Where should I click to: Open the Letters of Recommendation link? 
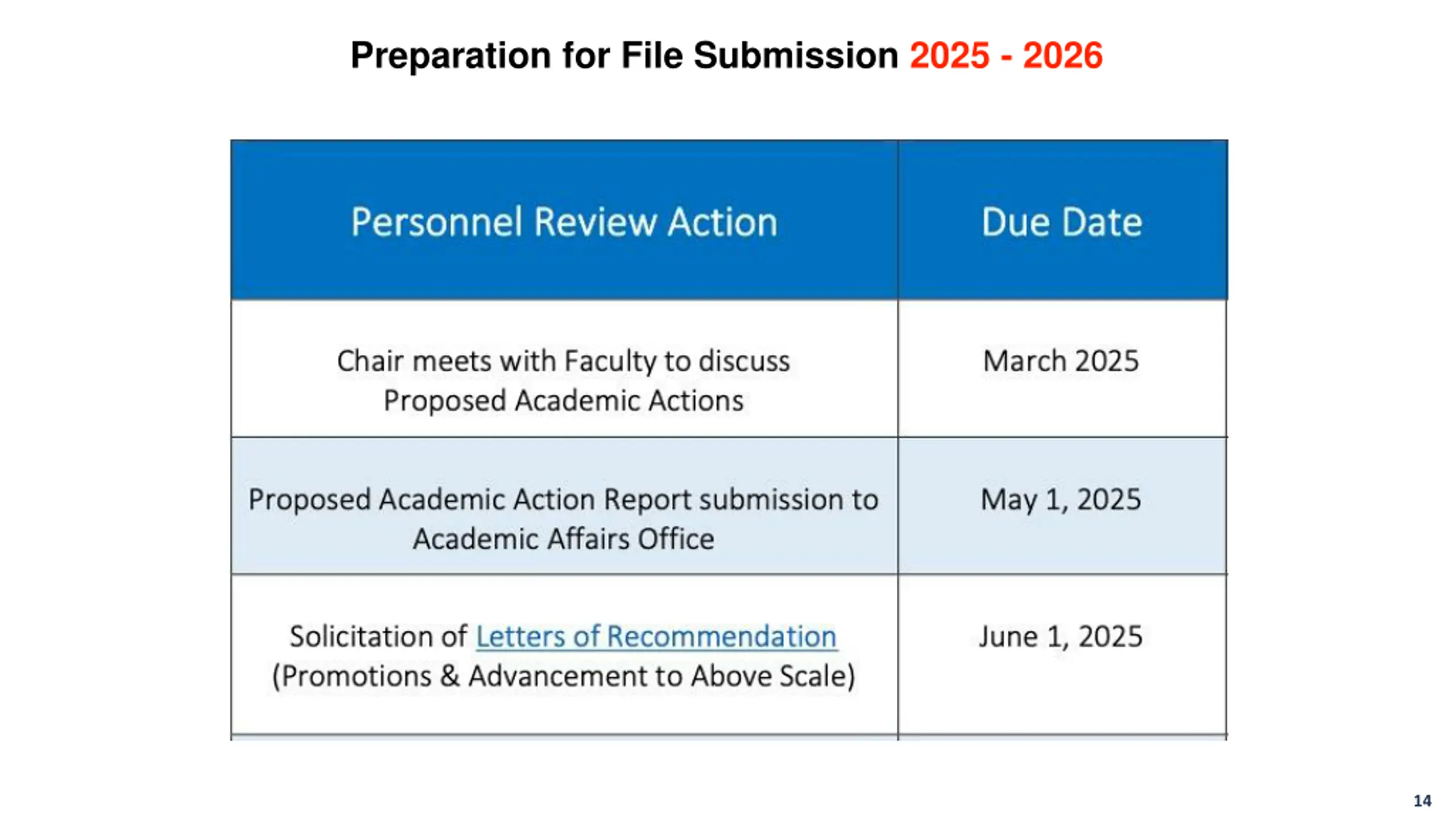coord(656,636)
